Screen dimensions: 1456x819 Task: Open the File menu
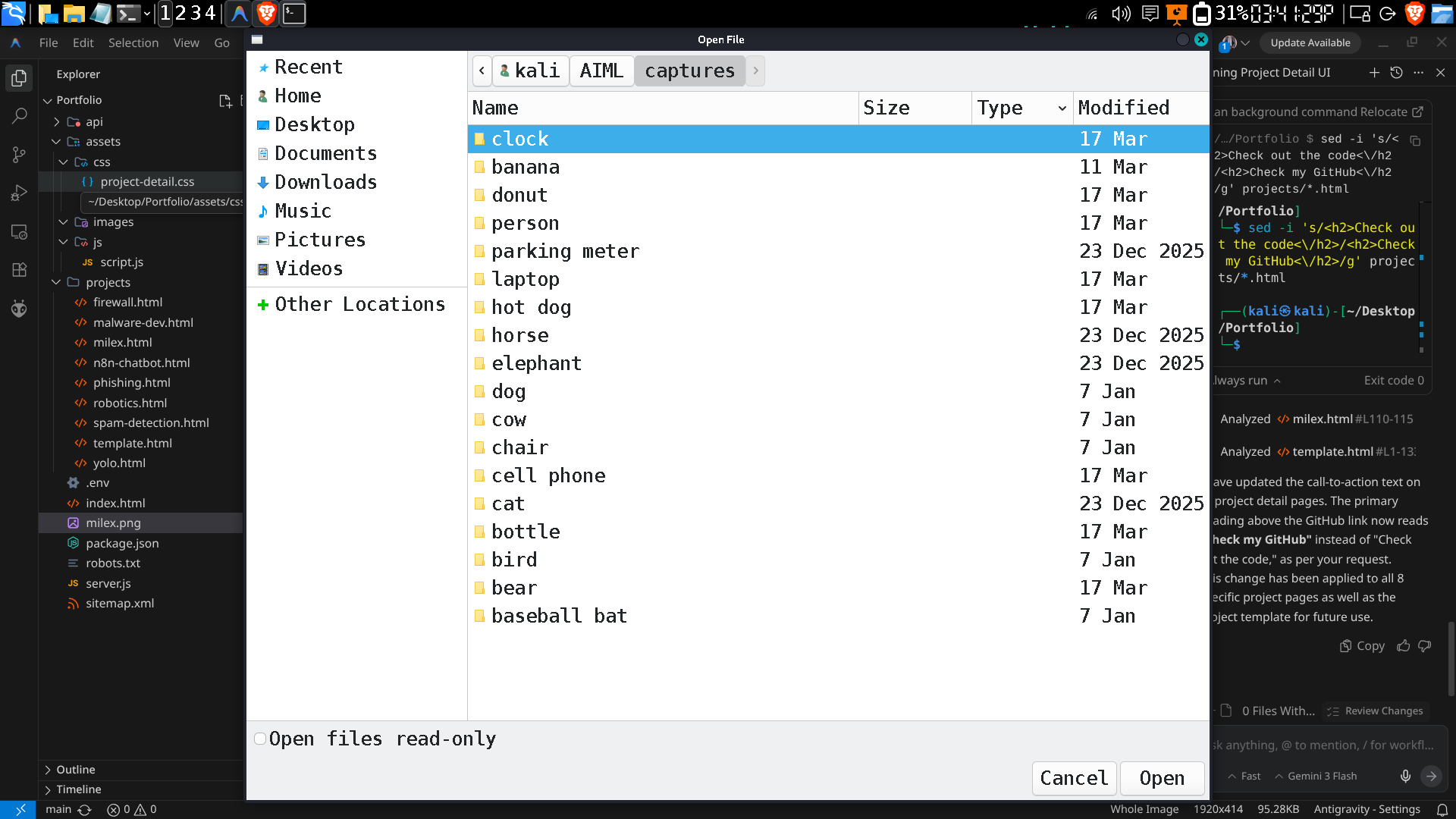pos(49,43)
